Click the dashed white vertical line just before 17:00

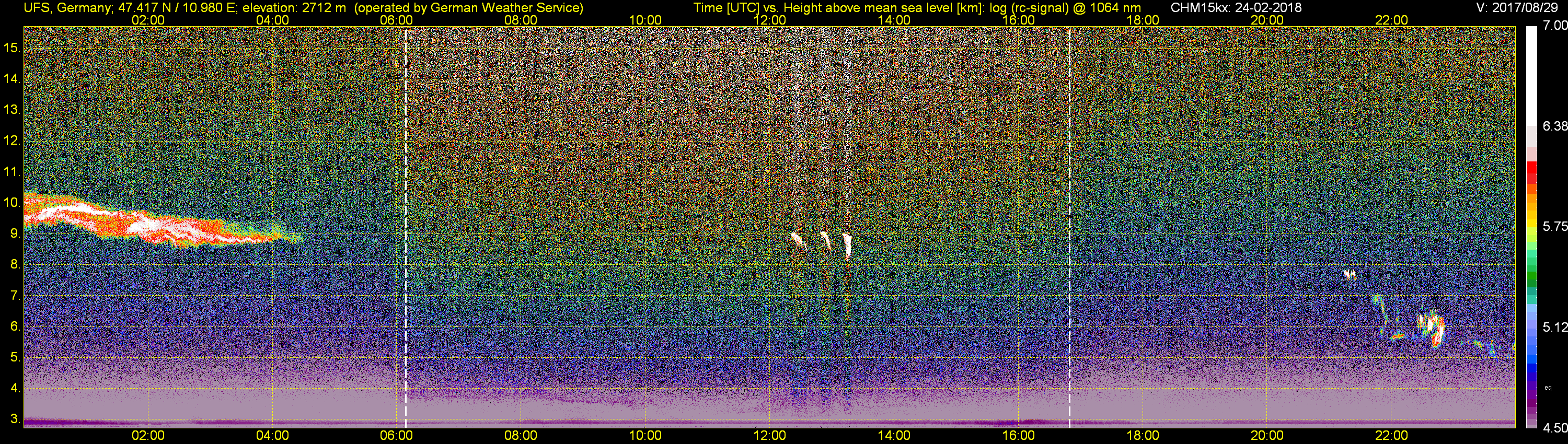click(1069, 227)
